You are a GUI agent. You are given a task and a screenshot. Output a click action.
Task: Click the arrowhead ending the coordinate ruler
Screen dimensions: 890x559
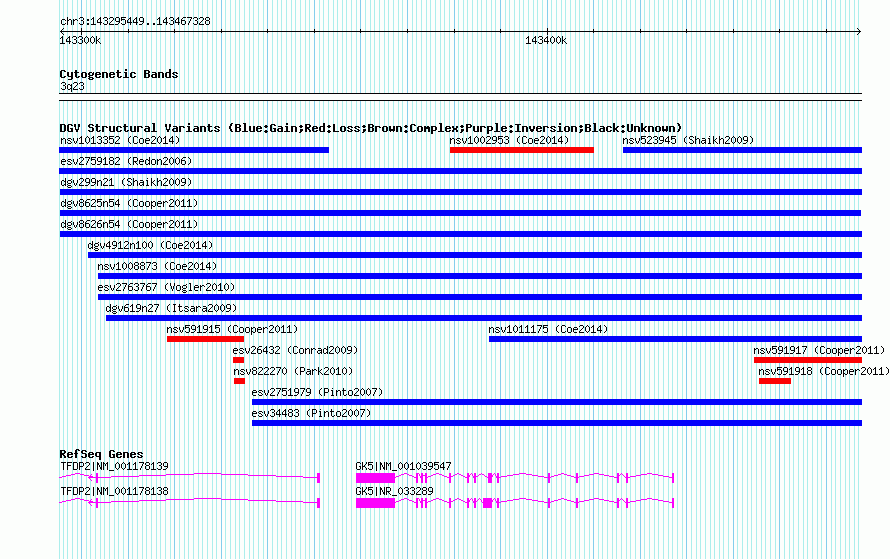coord(859,32)
